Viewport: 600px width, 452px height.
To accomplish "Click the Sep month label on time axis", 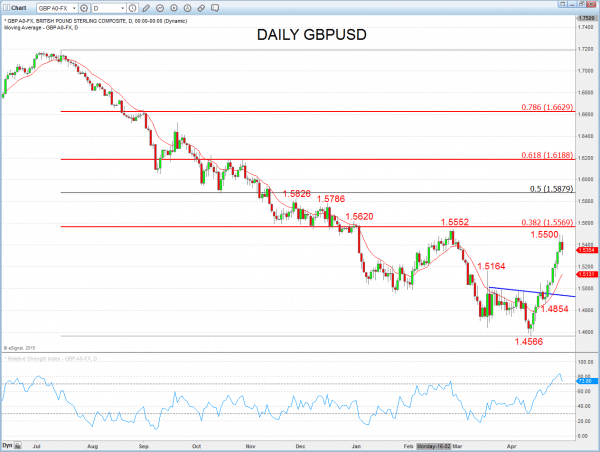I will 143,446.
